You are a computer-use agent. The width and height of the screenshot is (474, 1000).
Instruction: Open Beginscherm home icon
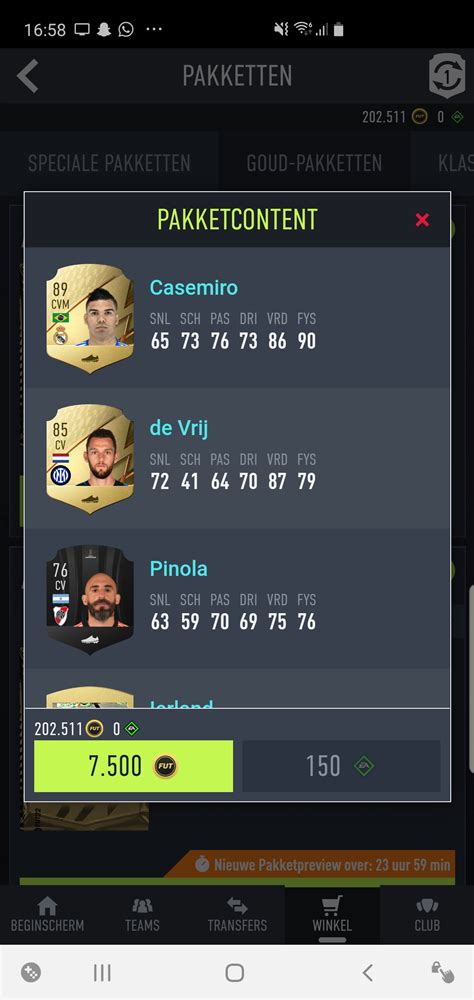pos(47,915)
